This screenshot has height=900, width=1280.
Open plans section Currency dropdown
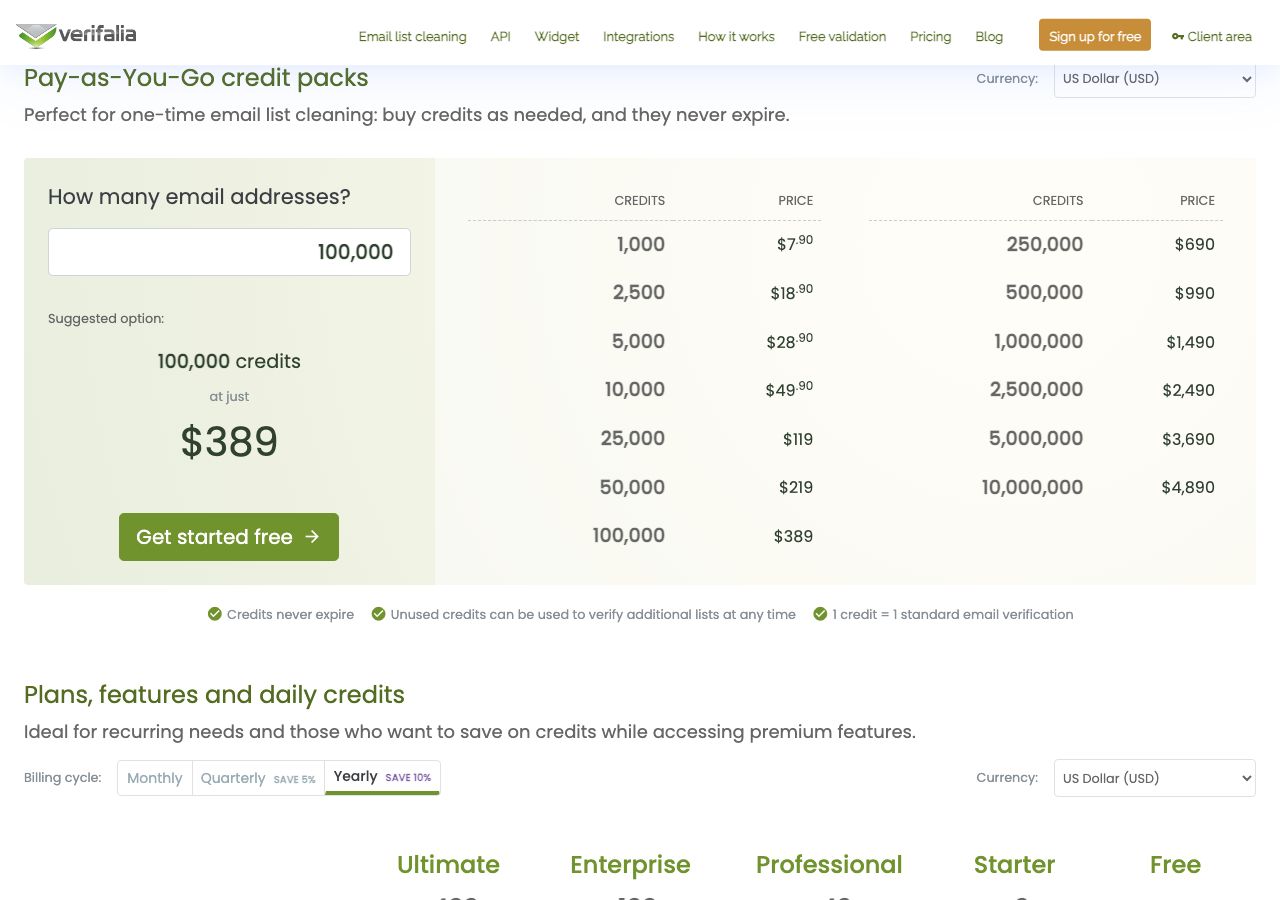1155,778
